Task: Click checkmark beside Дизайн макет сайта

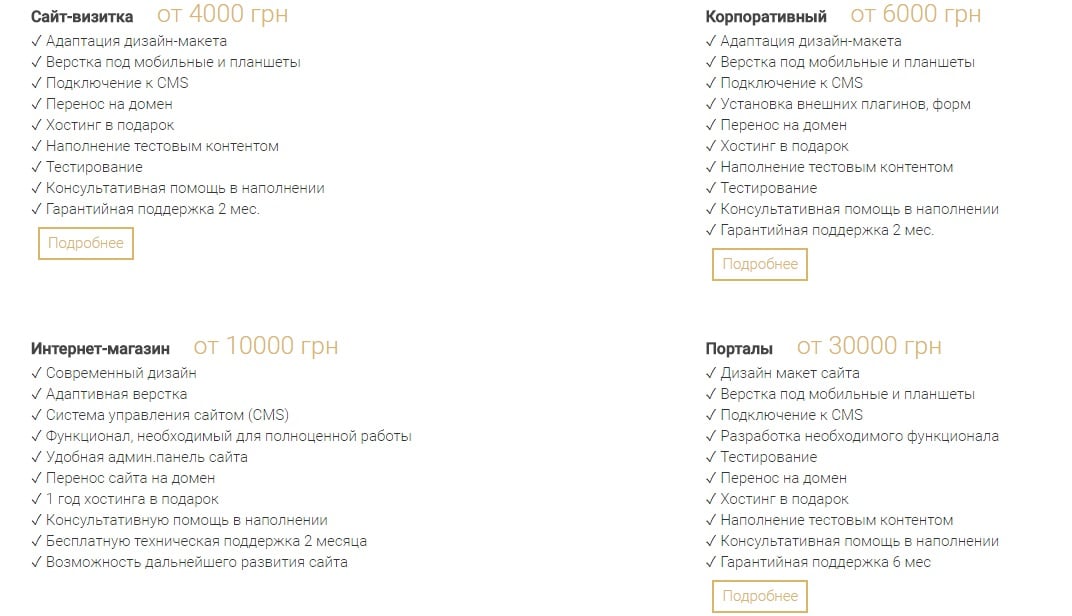Action: [x=711, y=373]
